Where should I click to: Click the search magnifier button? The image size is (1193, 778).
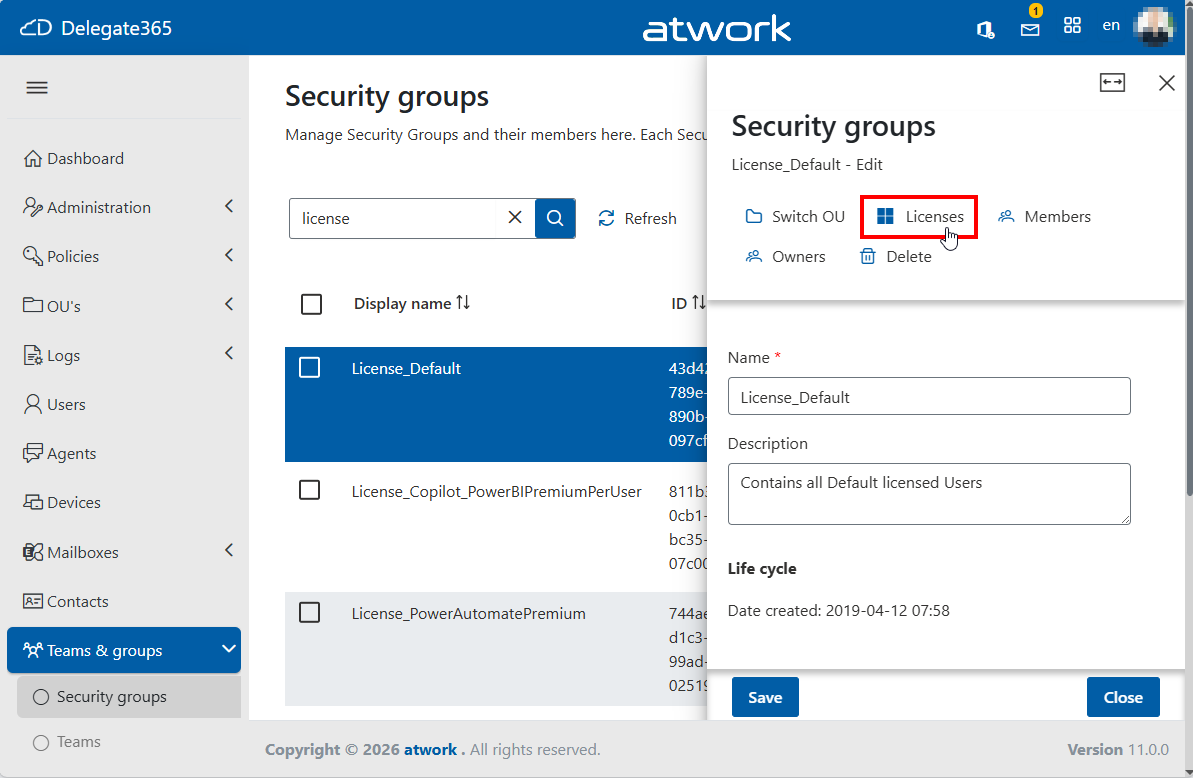(x=555, y=218)
